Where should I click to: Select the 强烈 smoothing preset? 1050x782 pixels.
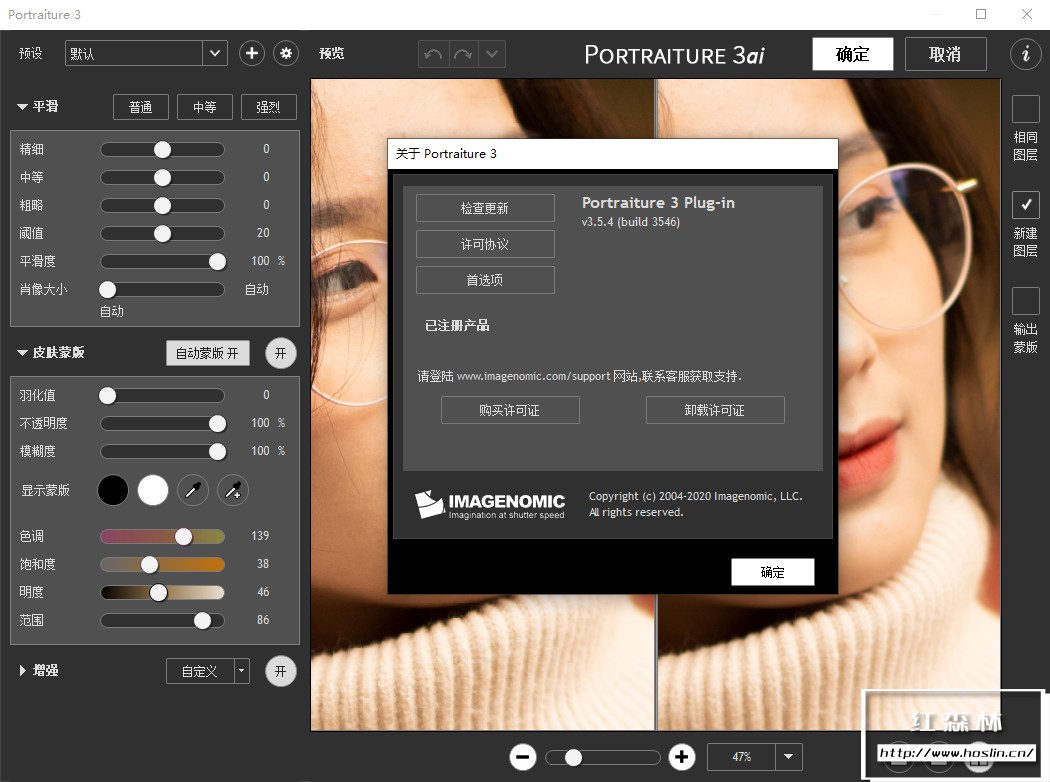coord(269,107)
